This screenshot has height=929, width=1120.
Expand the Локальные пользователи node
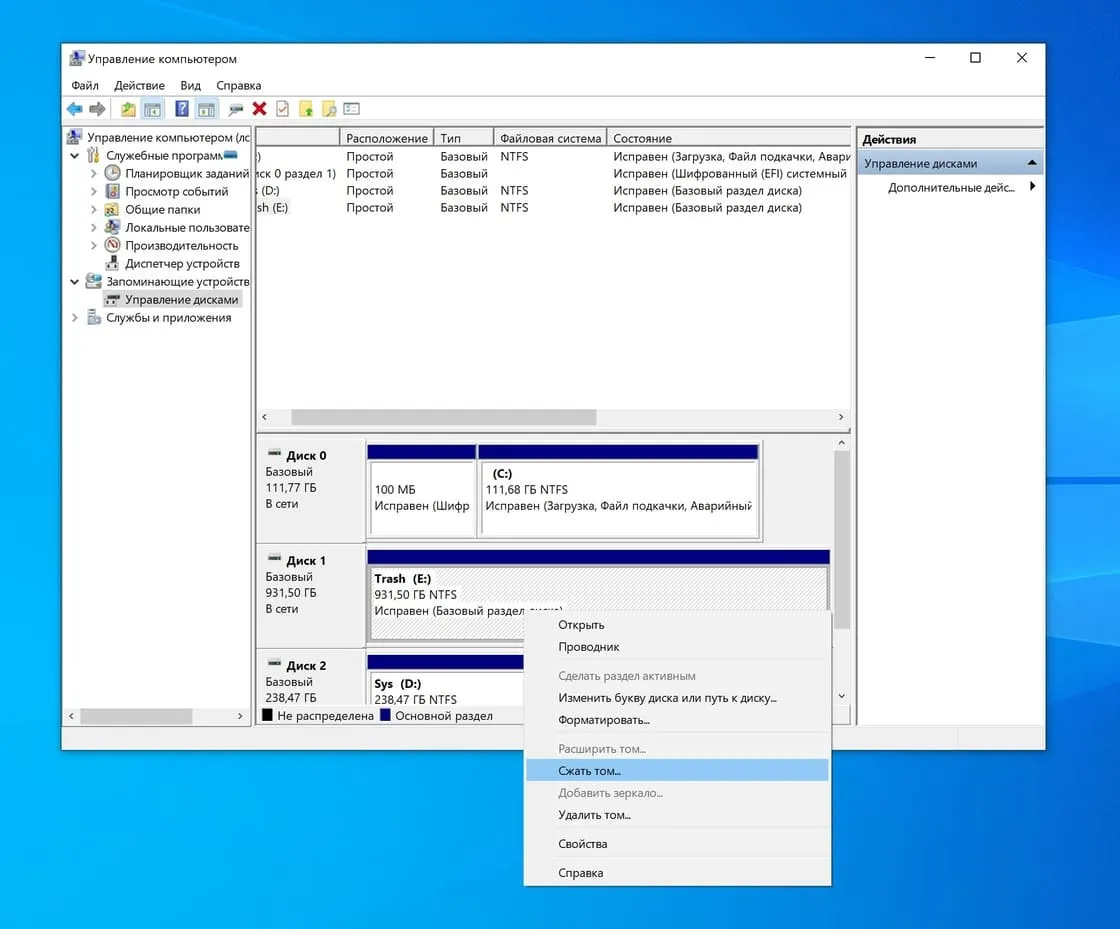pyautogui.click(x=94, y=227)
